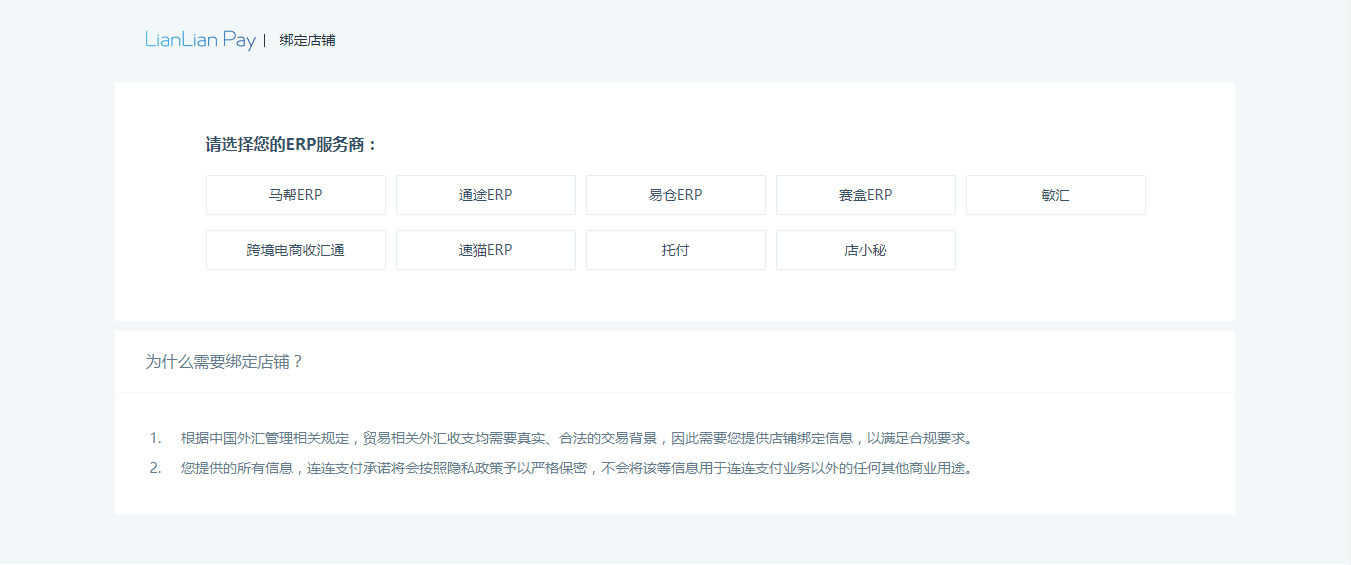Click the first explanation about 中国外汇管理相关规定
Screen dimensions: 1351x565
[x=577, y=438]
